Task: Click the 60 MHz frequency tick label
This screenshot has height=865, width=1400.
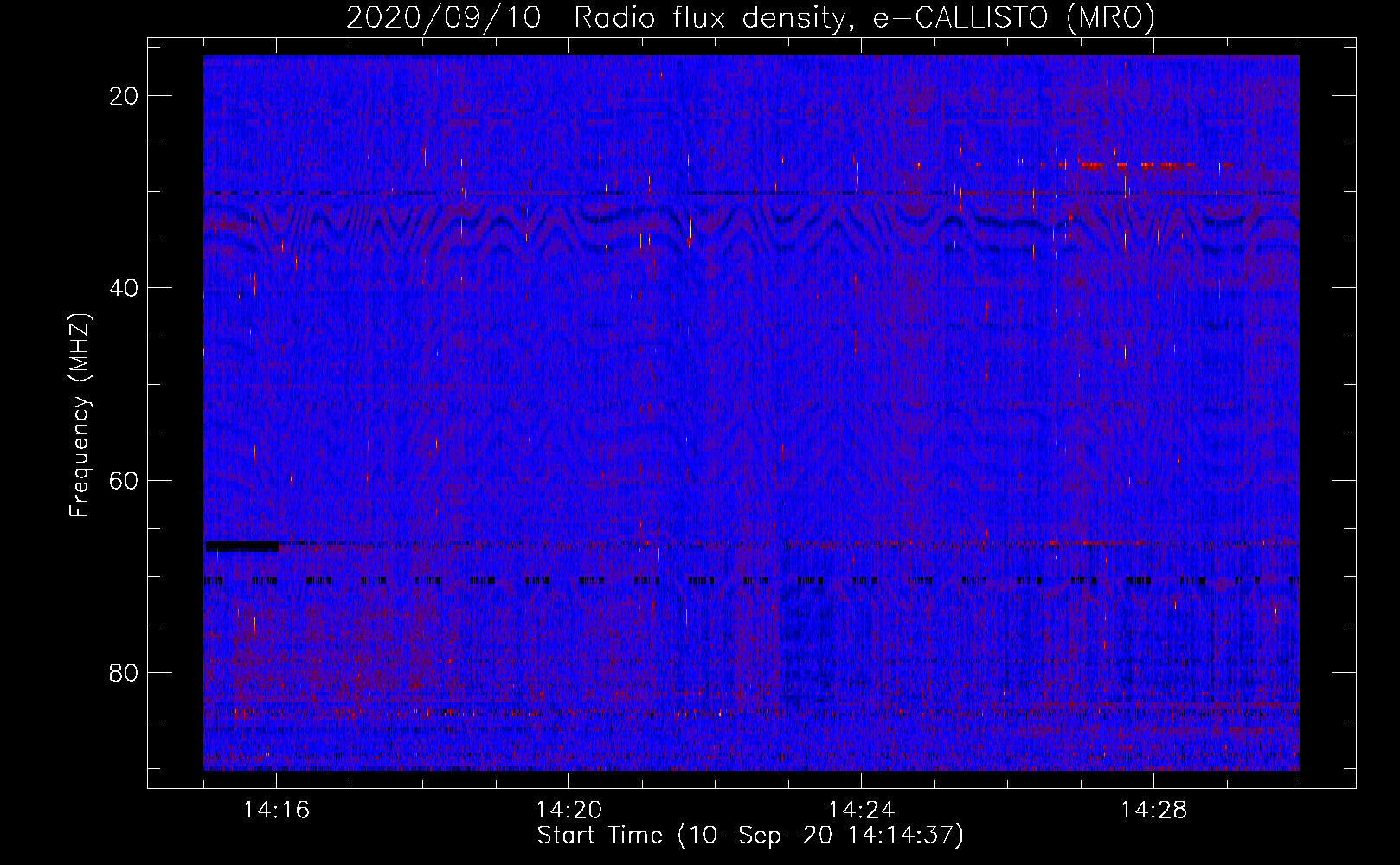Action: (125, 481)
